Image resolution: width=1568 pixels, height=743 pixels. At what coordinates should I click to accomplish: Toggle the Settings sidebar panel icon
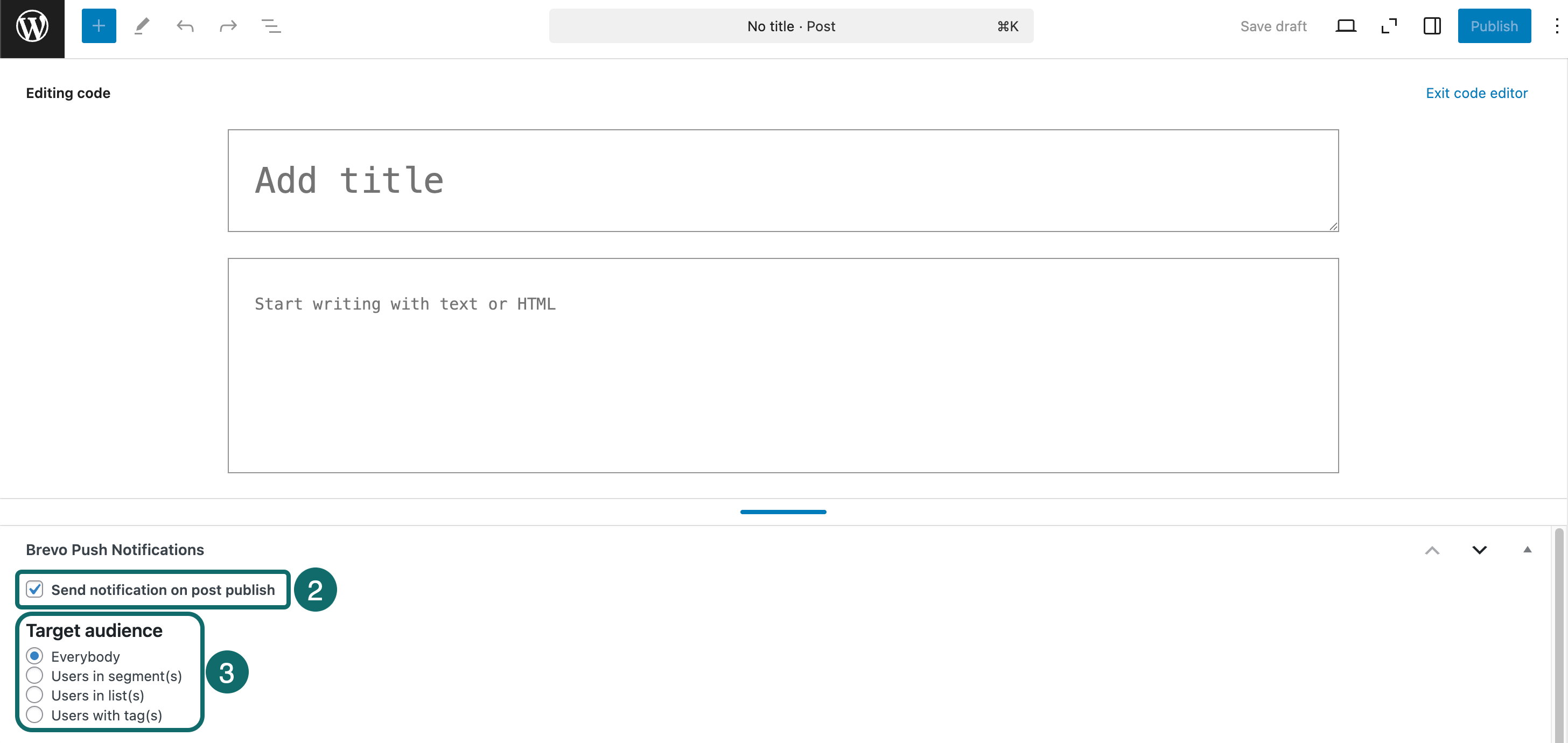click(1432, 26)
